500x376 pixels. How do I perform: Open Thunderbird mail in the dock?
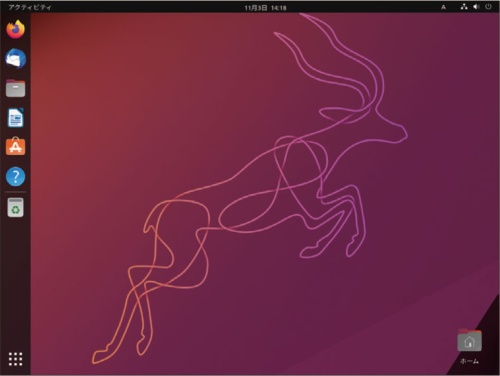(15, 58)
